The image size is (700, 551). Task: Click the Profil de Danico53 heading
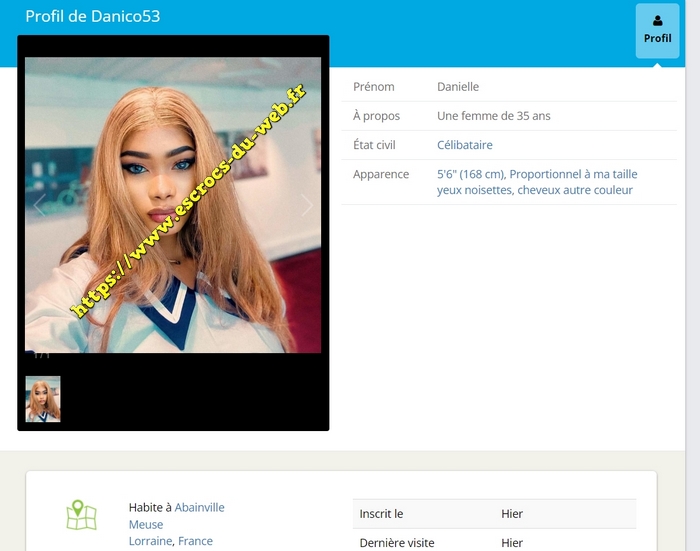pos(92,16)
